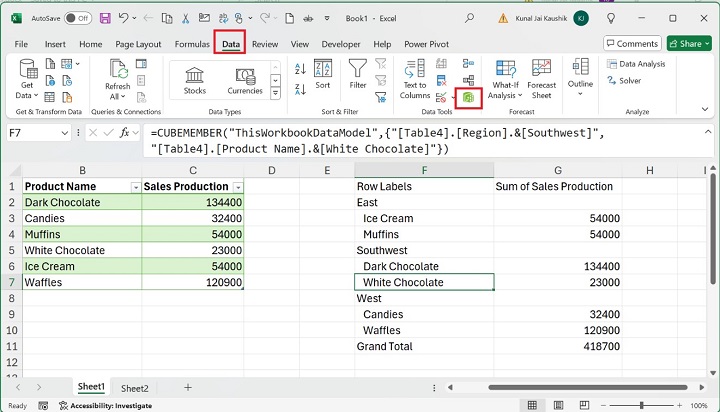720x412 pixels.
Task: Click the Manage Data Model icon
Action: [x=468, y=97]
